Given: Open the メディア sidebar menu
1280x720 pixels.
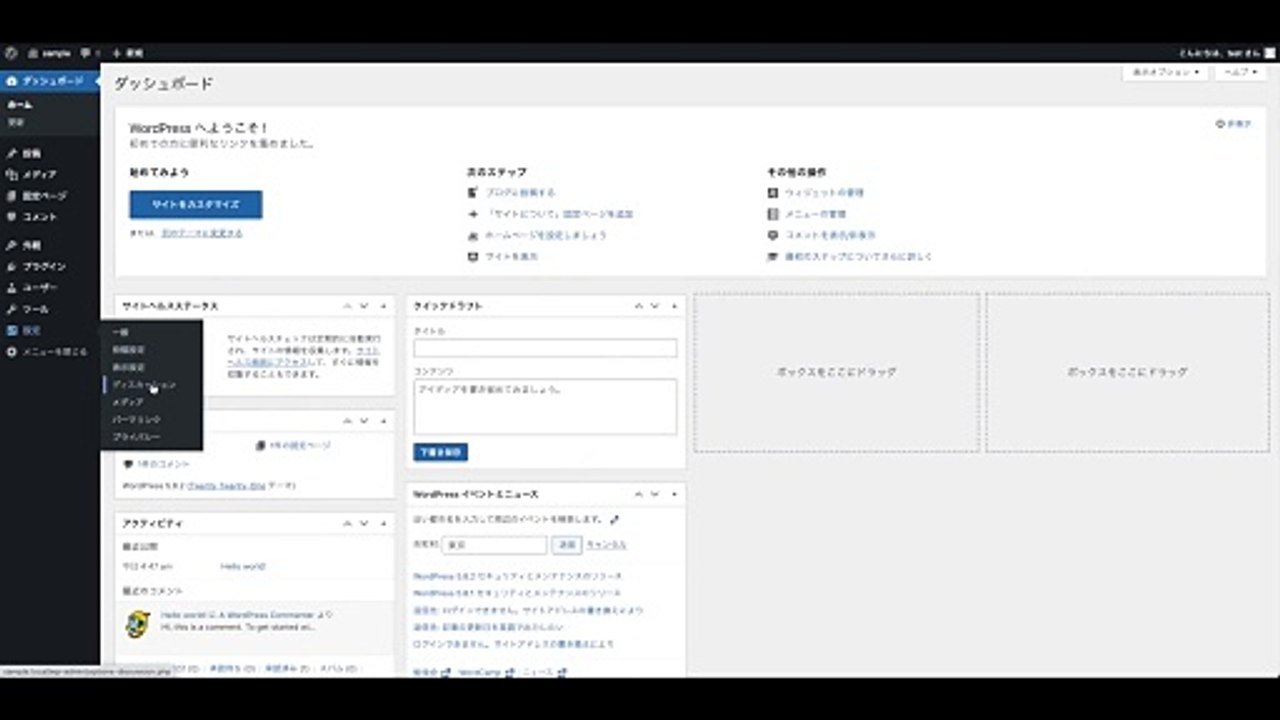Looking at the screenshot, I should (x=50, y=175).
